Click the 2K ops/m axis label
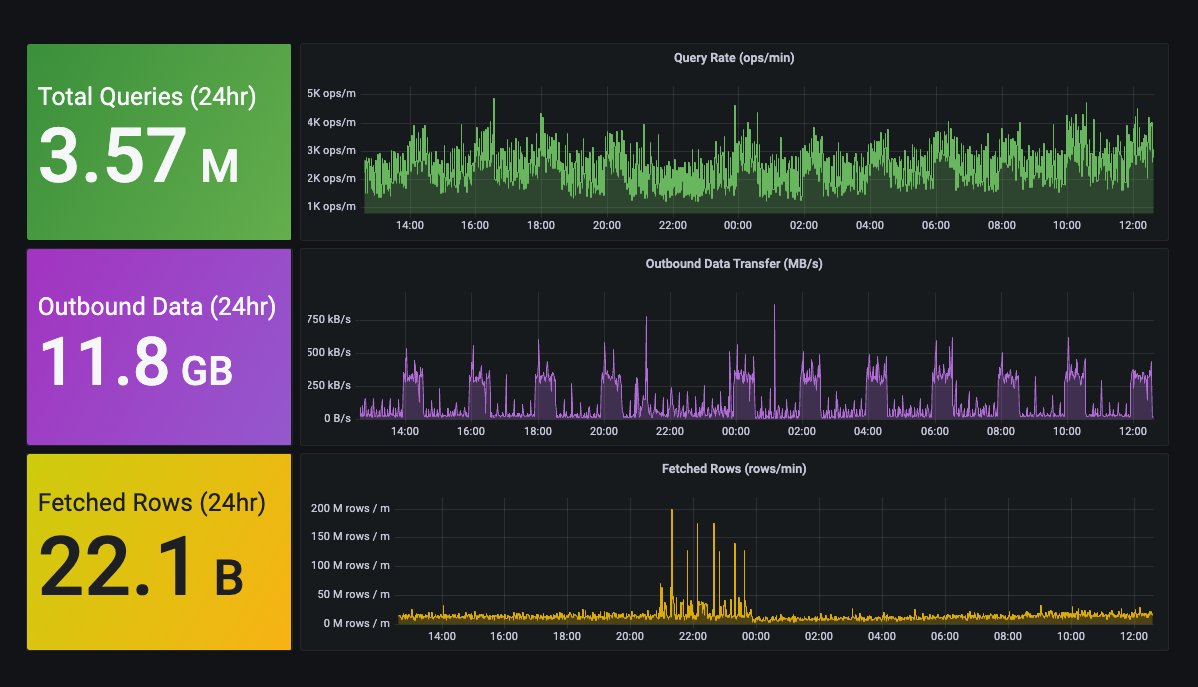The image size is (1198, 687). coord(331,178)
